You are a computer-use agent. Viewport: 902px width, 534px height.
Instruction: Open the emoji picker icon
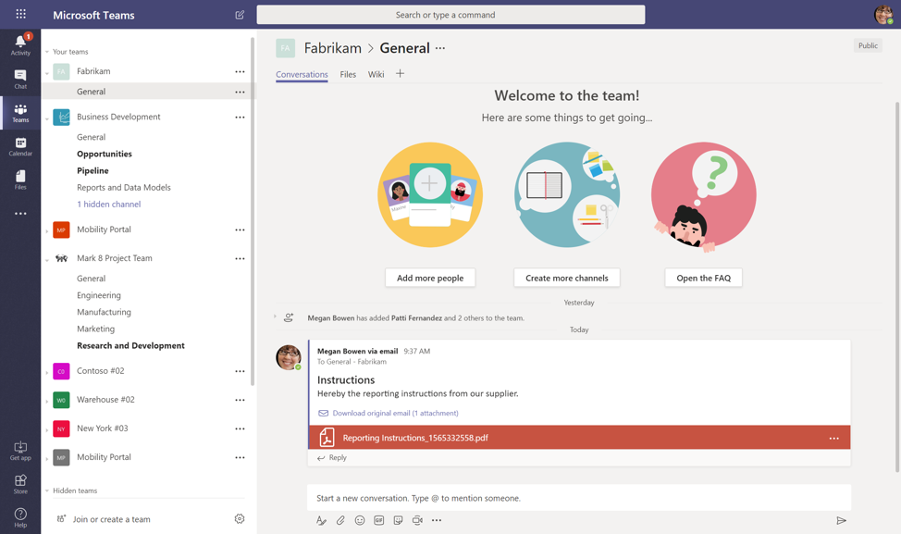tap(360, 520)
